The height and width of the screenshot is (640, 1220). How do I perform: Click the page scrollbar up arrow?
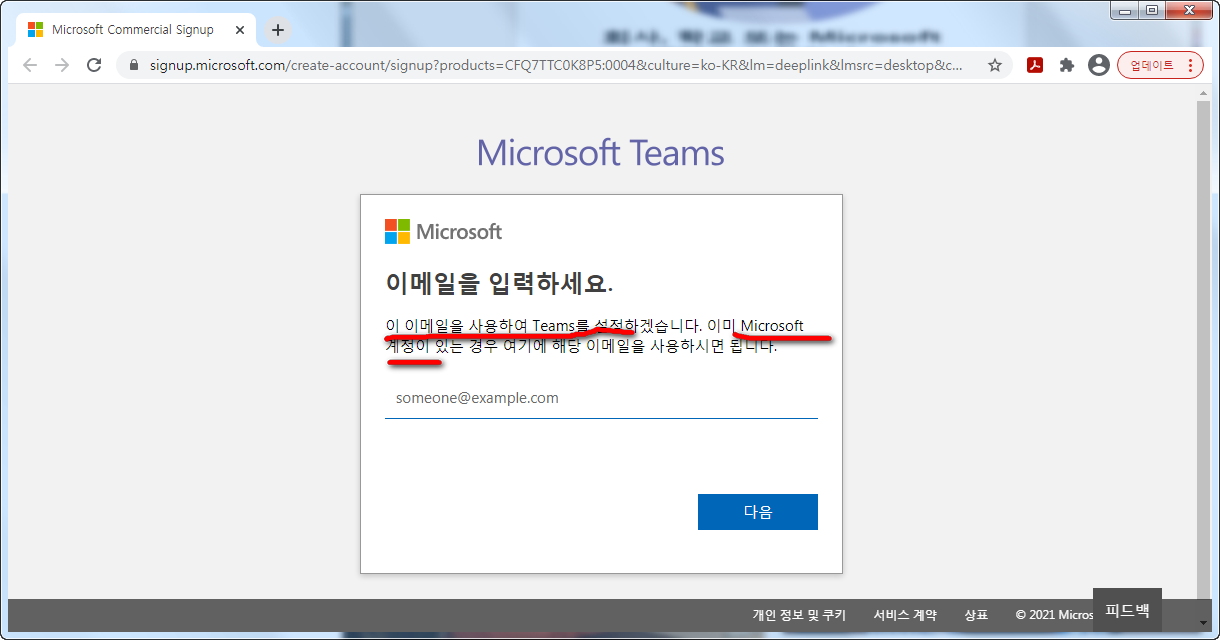pos(1204,93)
